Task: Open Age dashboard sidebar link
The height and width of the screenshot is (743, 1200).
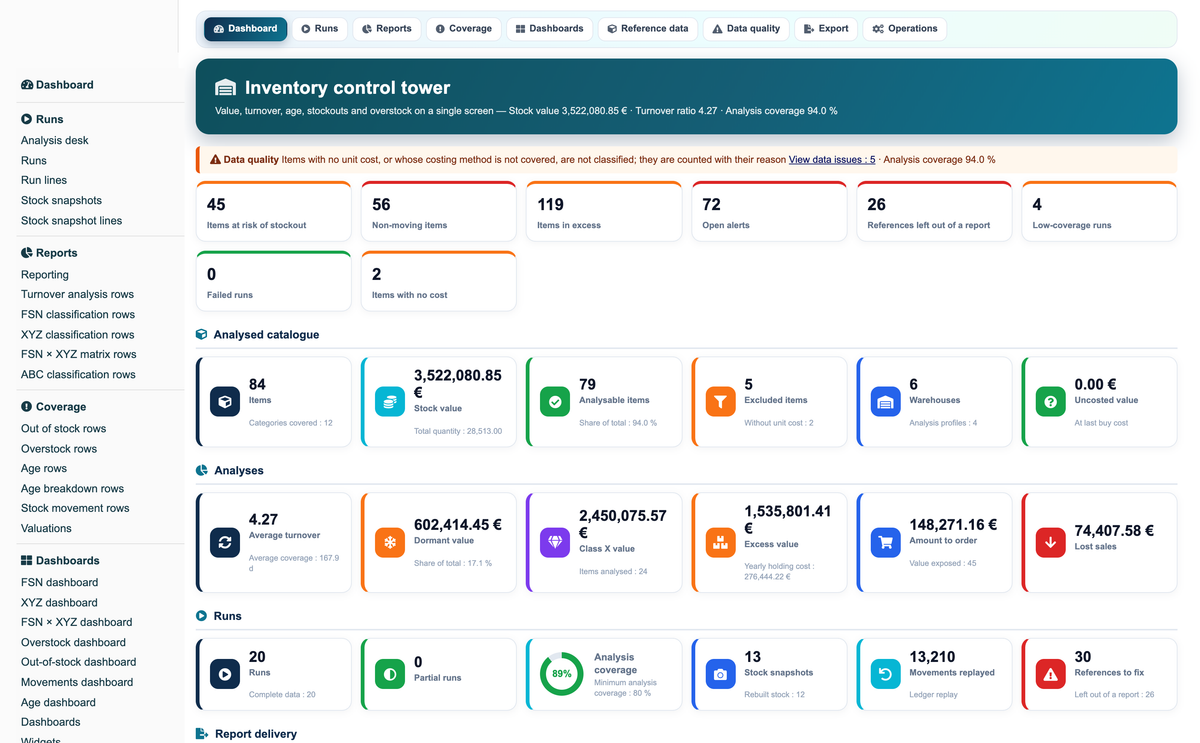Action: click(58, 703)
